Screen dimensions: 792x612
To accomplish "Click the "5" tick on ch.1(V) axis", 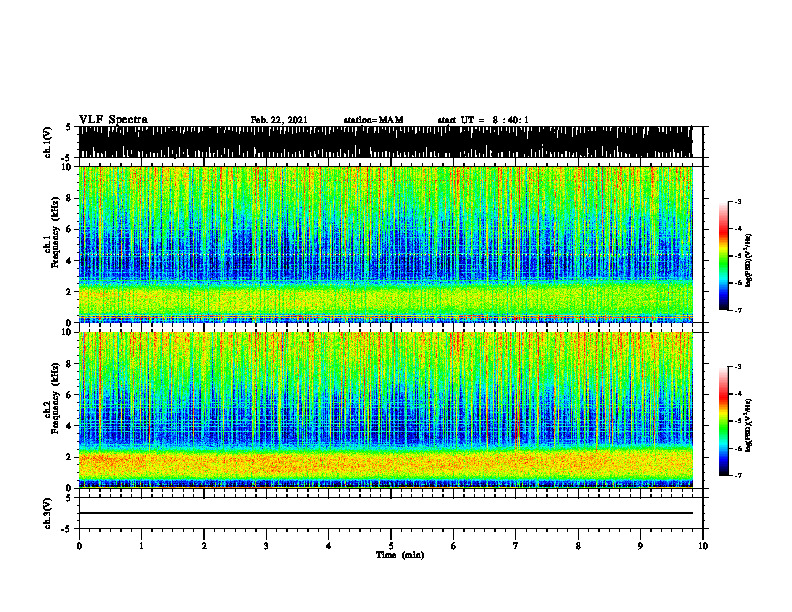I will coord(68,127).
